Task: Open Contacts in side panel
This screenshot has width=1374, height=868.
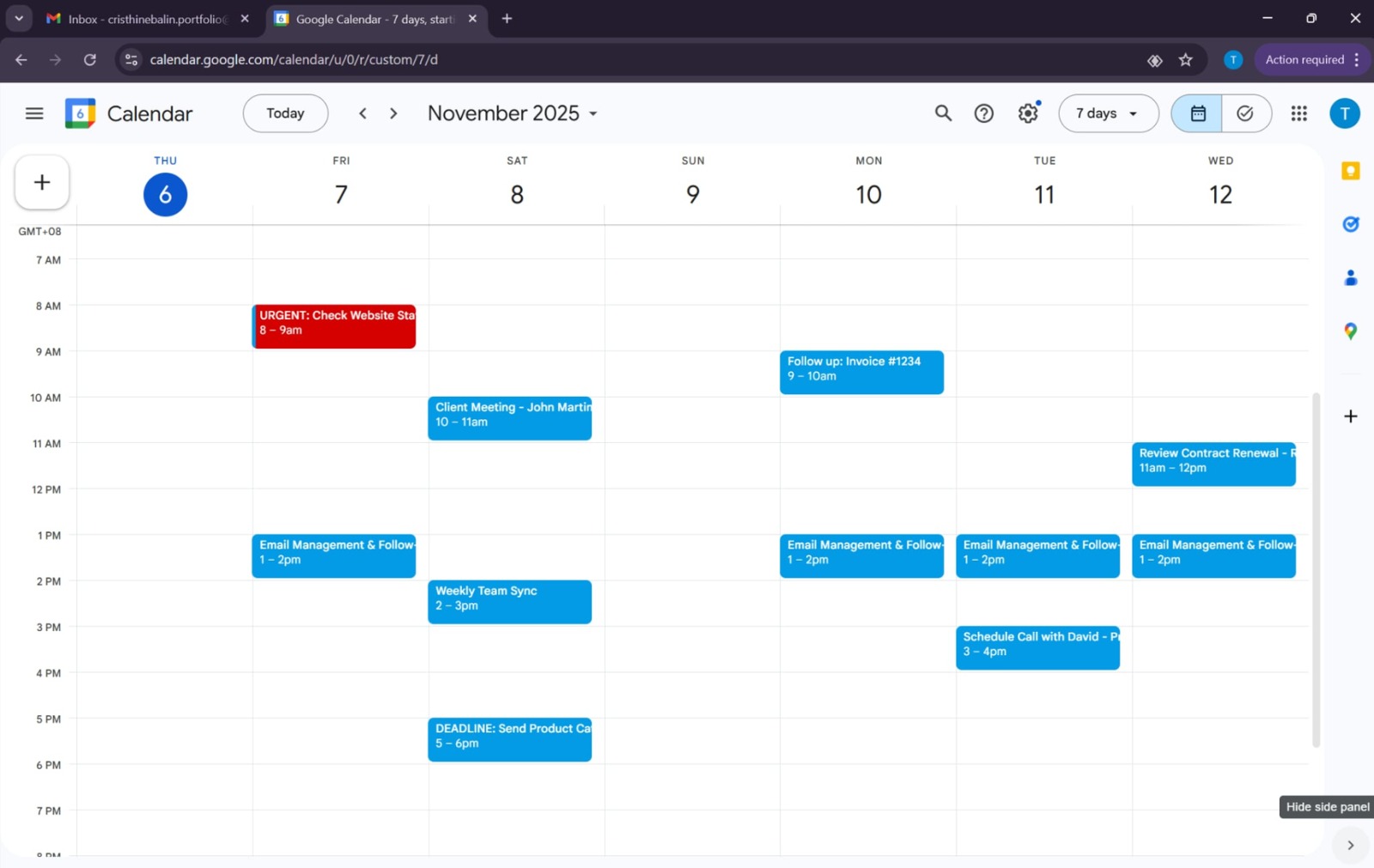Action: click(1350, 277)
